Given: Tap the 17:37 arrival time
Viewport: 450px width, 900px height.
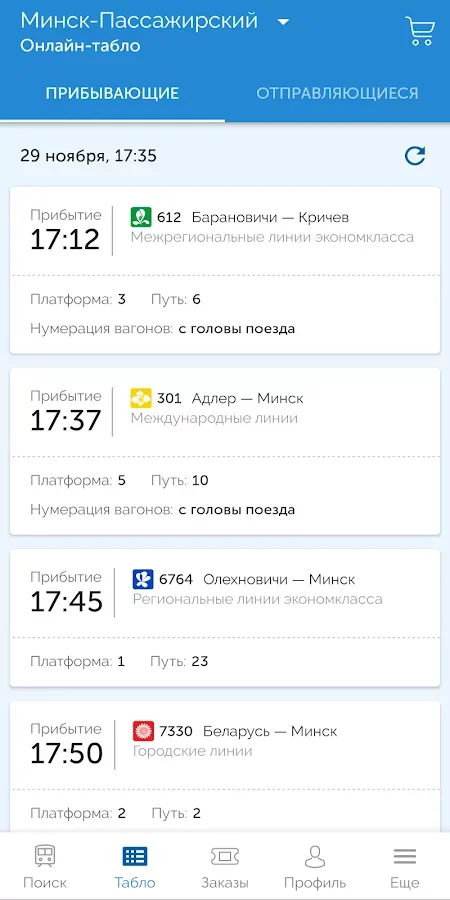Looking at the screenshot, I should tap(65, 421).
